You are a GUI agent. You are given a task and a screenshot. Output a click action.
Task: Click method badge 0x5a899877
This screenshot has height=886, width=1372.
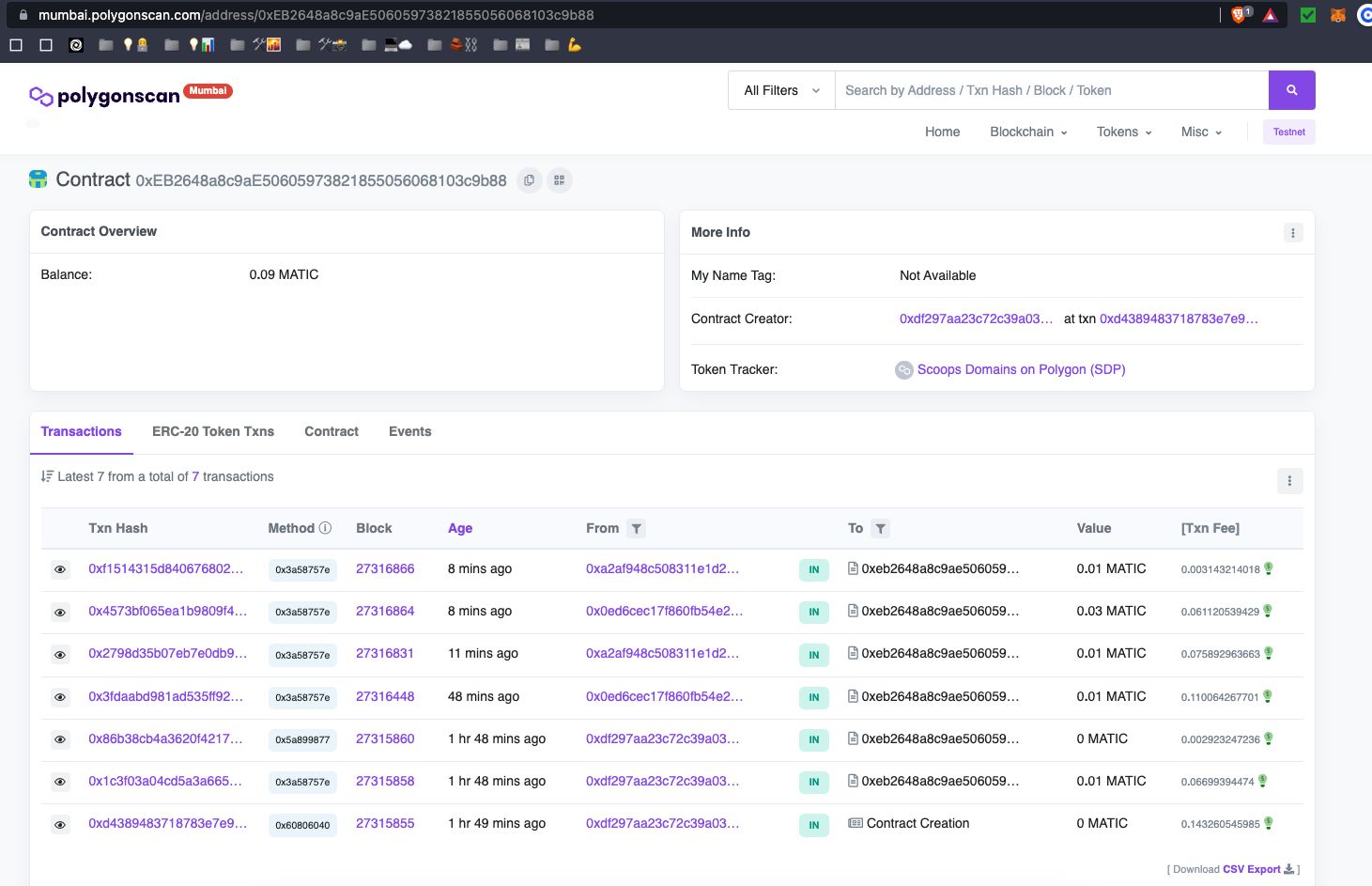pos(302,740)
